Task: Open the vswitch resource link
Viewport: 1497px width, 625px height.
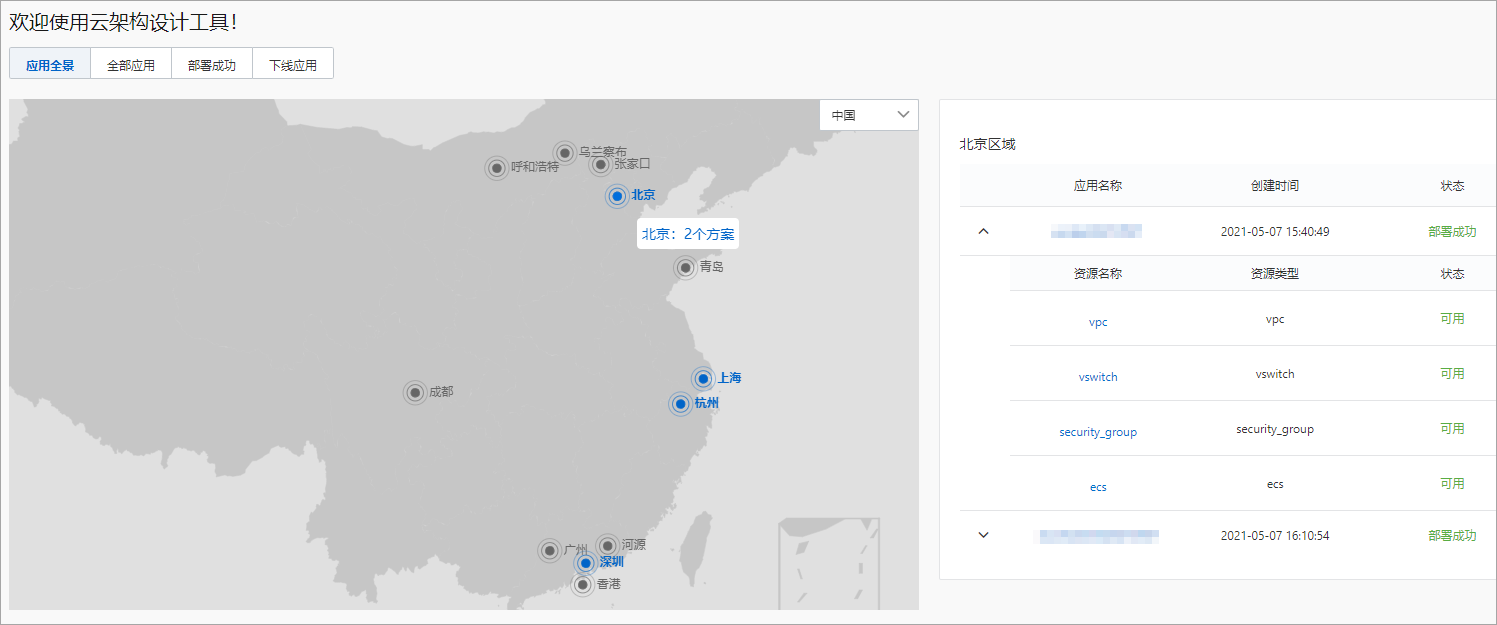Action: [1098, 377]
